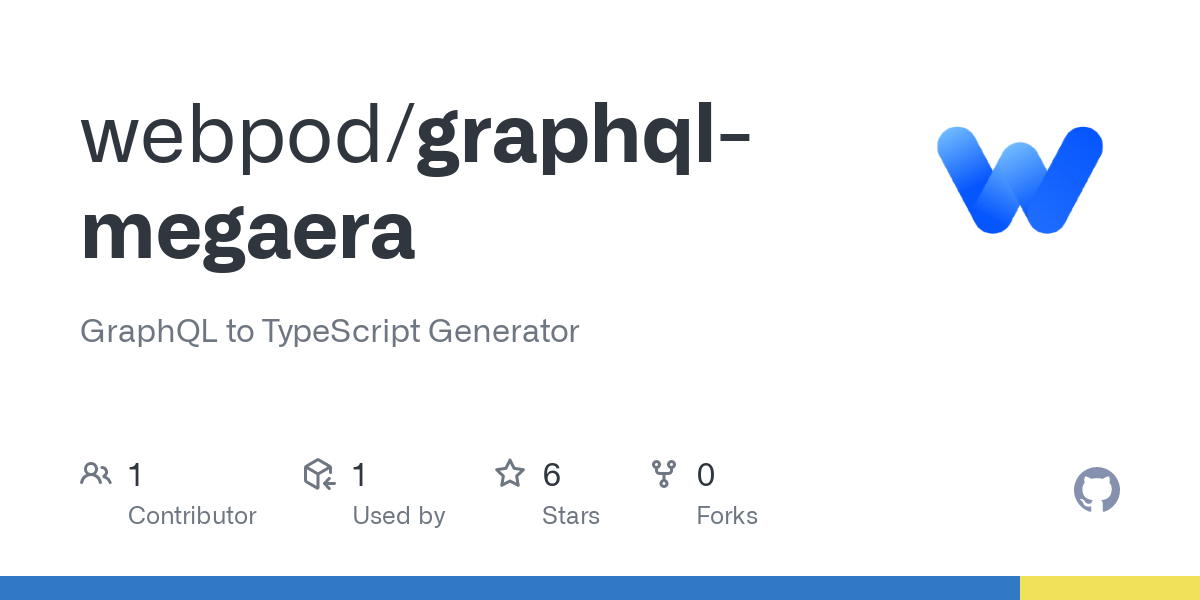The width and height of the screenshot is (1200, 600).
Task: Click the Stars label text
Action: (x=571, y=516)
